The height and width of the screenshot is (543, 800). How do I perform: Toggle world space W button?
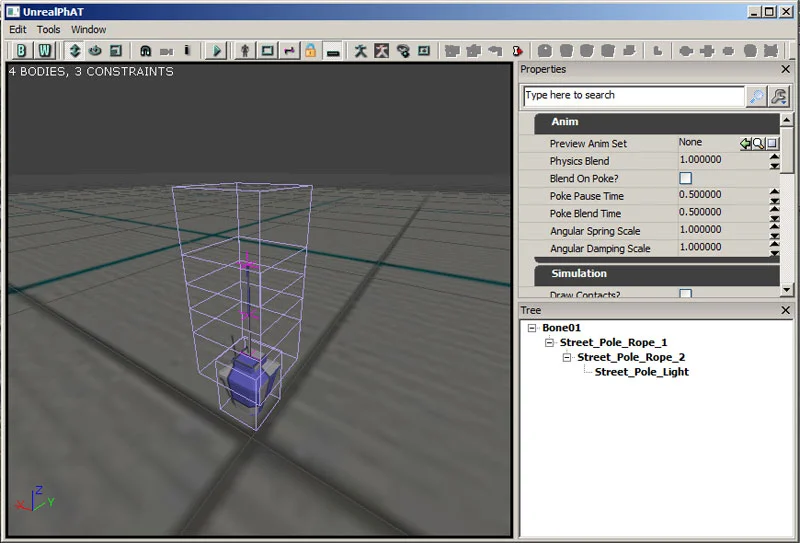(x=45, y=51)
